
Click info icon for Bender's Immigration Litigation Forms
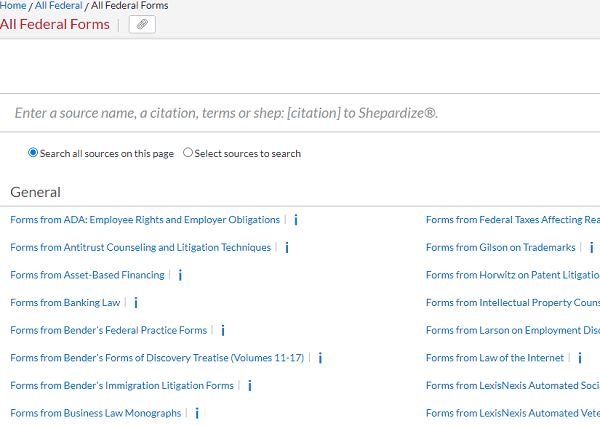point(250,385)
